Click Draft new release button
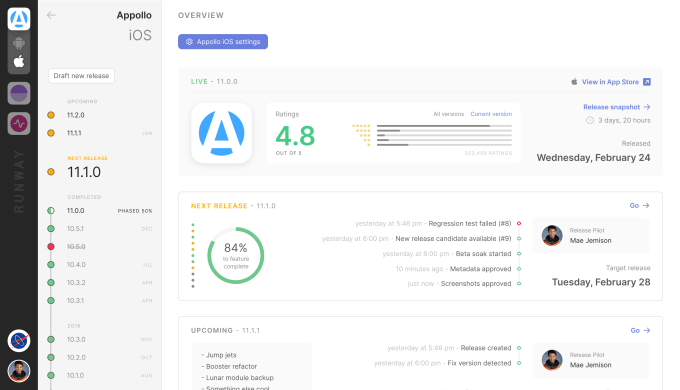Screen dimensions: 680x390 click(x=81, y=76)
